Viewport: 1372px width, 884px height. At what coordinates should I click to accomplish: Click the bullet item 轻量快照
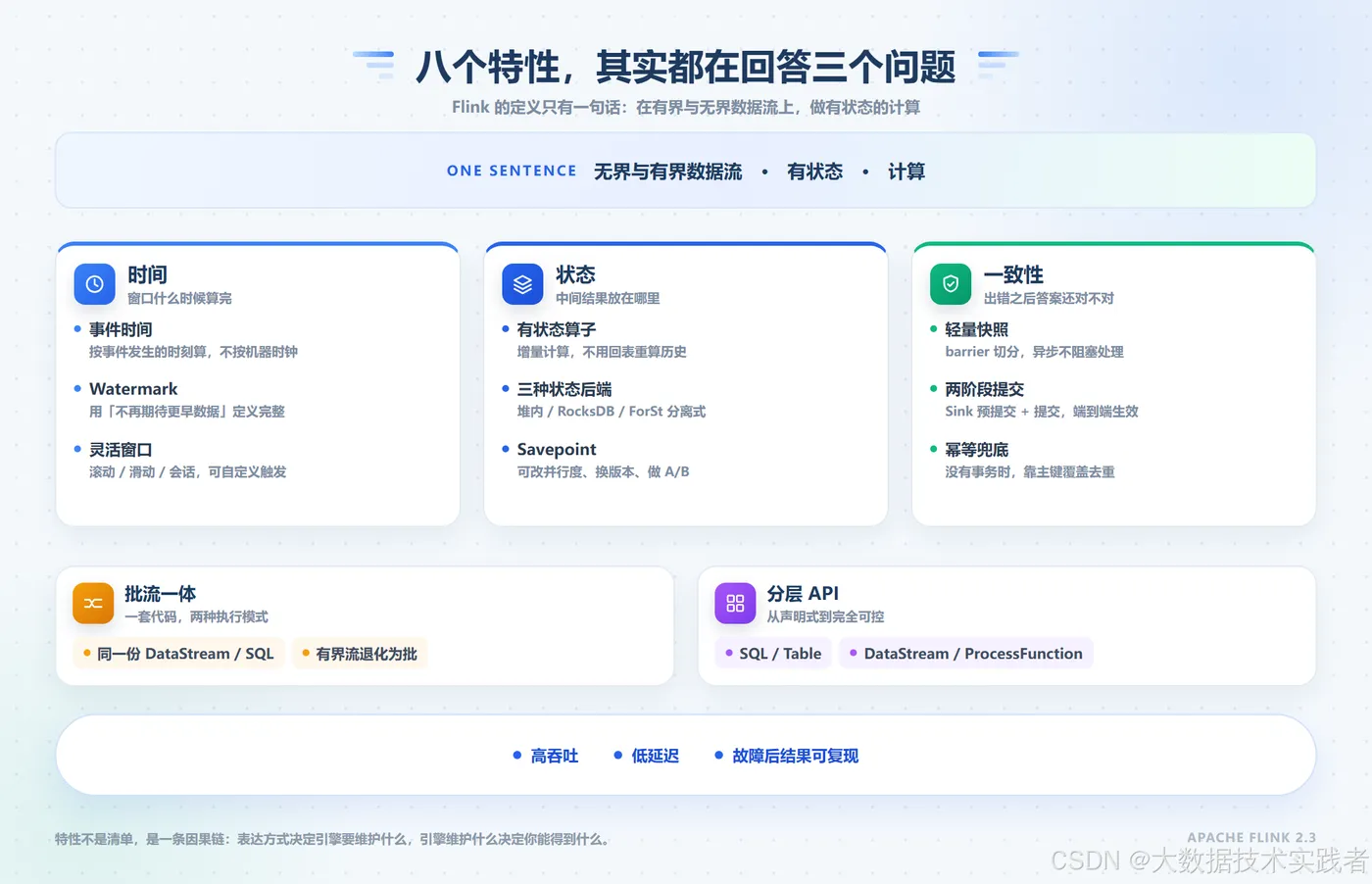(x=976, y=329)
